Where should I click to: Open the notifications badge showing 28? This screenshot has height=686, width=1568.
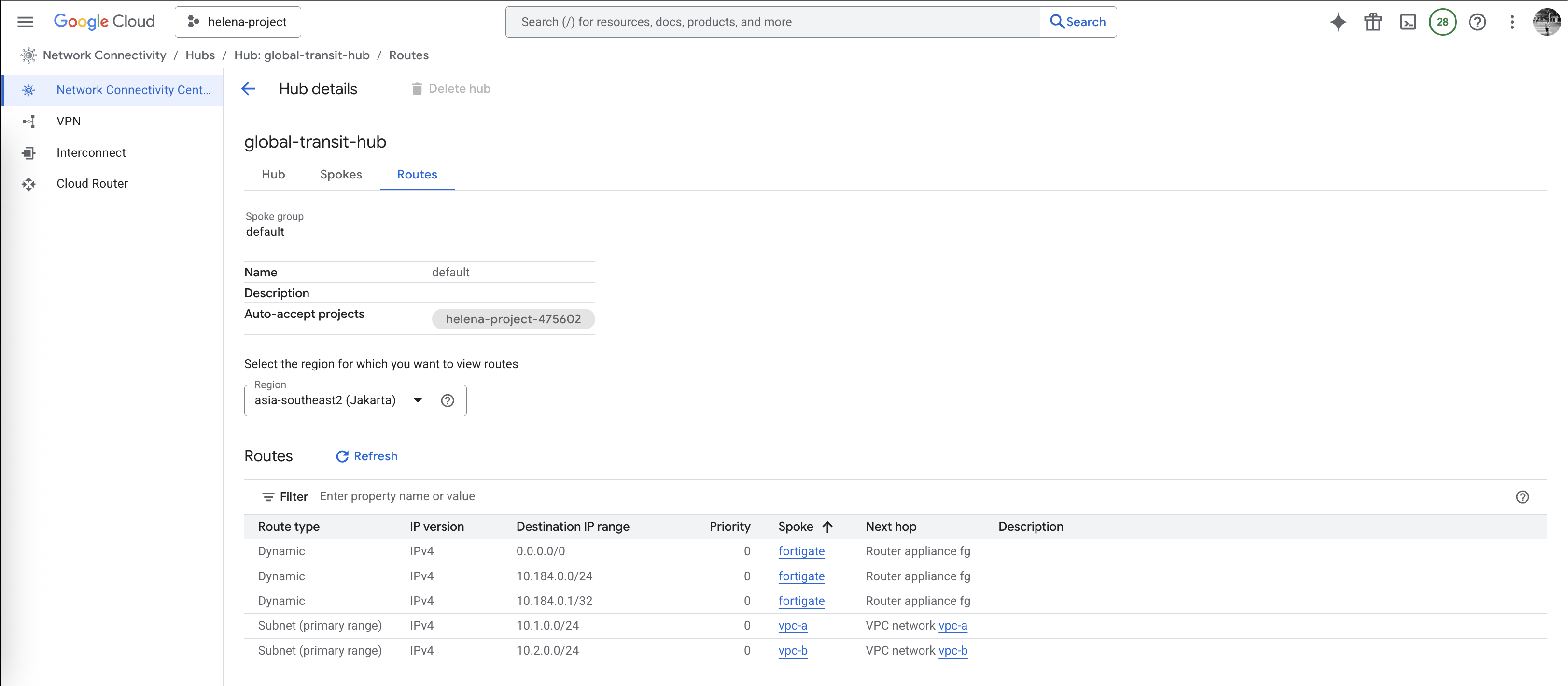click(1442, 22)
